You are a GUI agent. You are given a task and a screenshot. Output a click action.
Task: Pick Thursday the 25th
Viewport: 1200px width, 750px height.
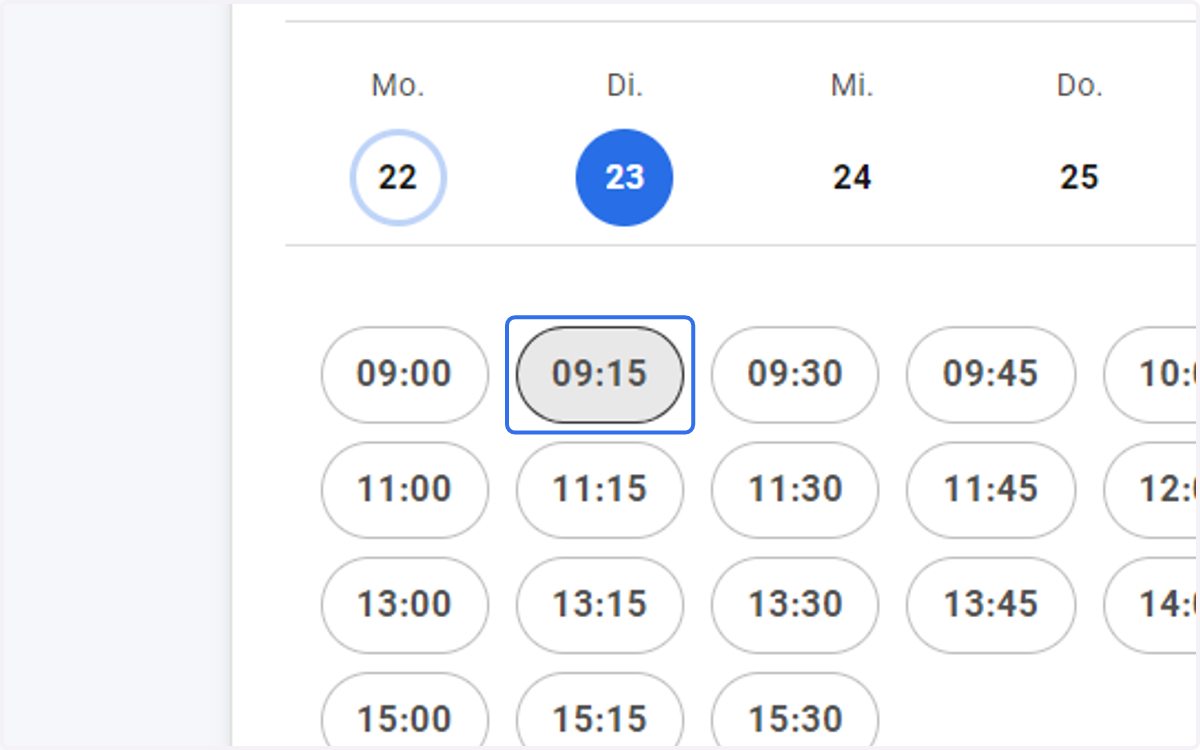tap(1079, 178)
